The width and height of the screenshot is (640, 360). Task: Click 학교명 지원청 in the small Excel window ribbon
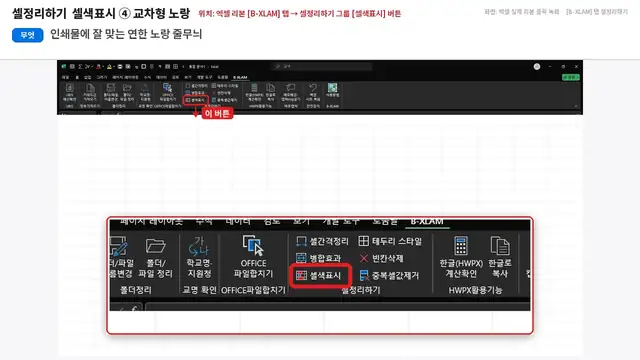coord(145,93)
